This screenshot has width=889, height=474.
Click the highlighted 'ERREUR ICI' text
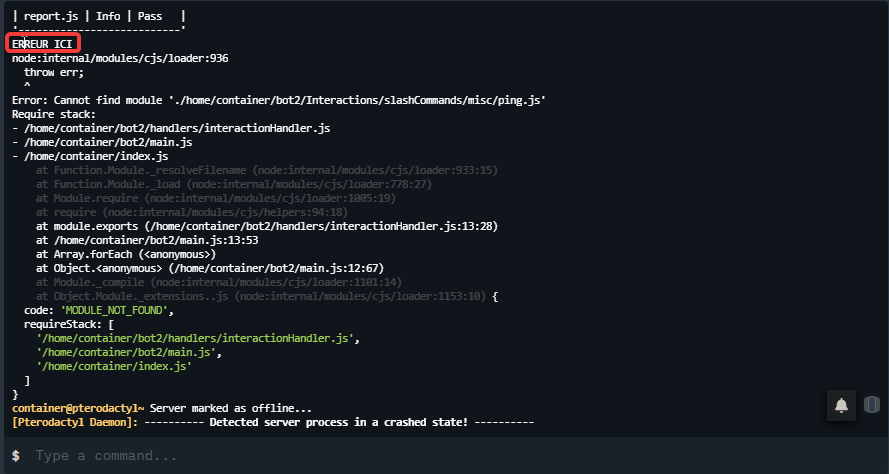[x=43, y=44]
